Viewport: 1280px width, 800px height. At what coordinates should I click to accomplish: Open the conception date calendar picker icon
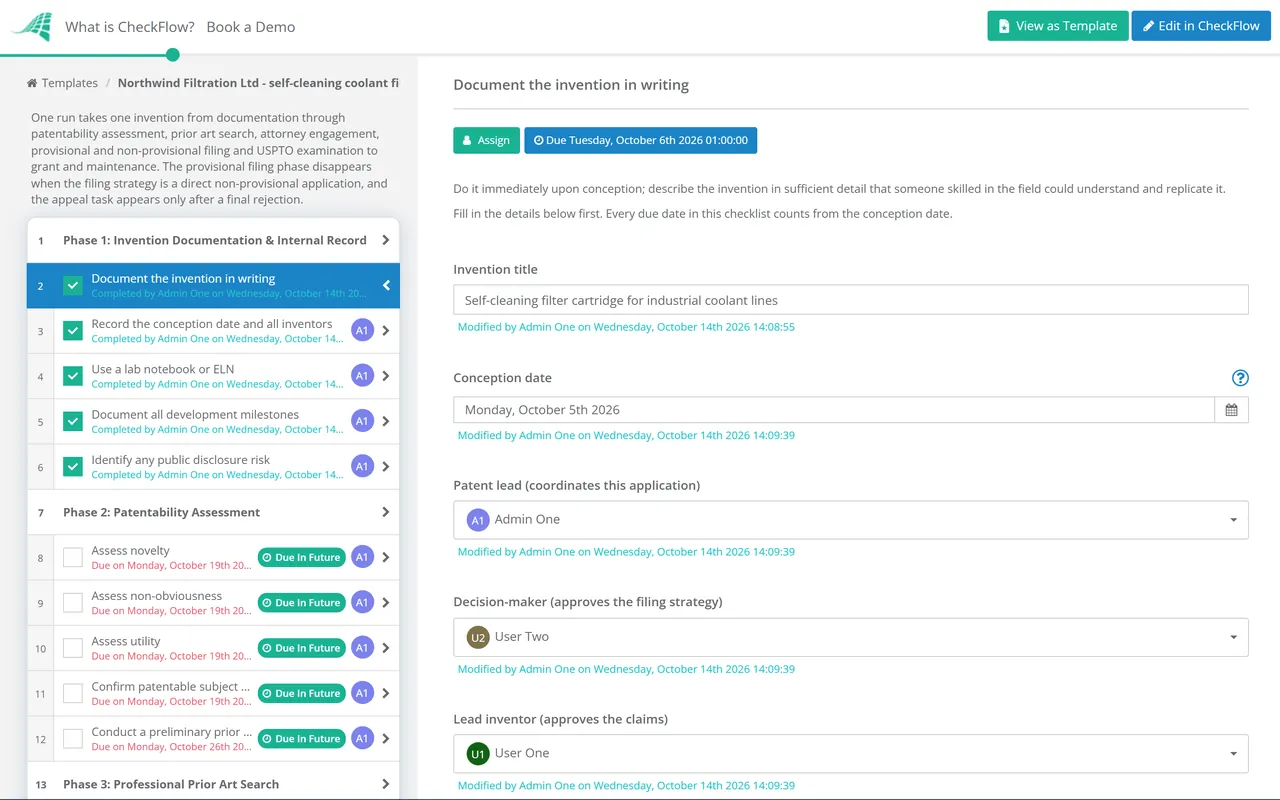(x=1231, y=410)
